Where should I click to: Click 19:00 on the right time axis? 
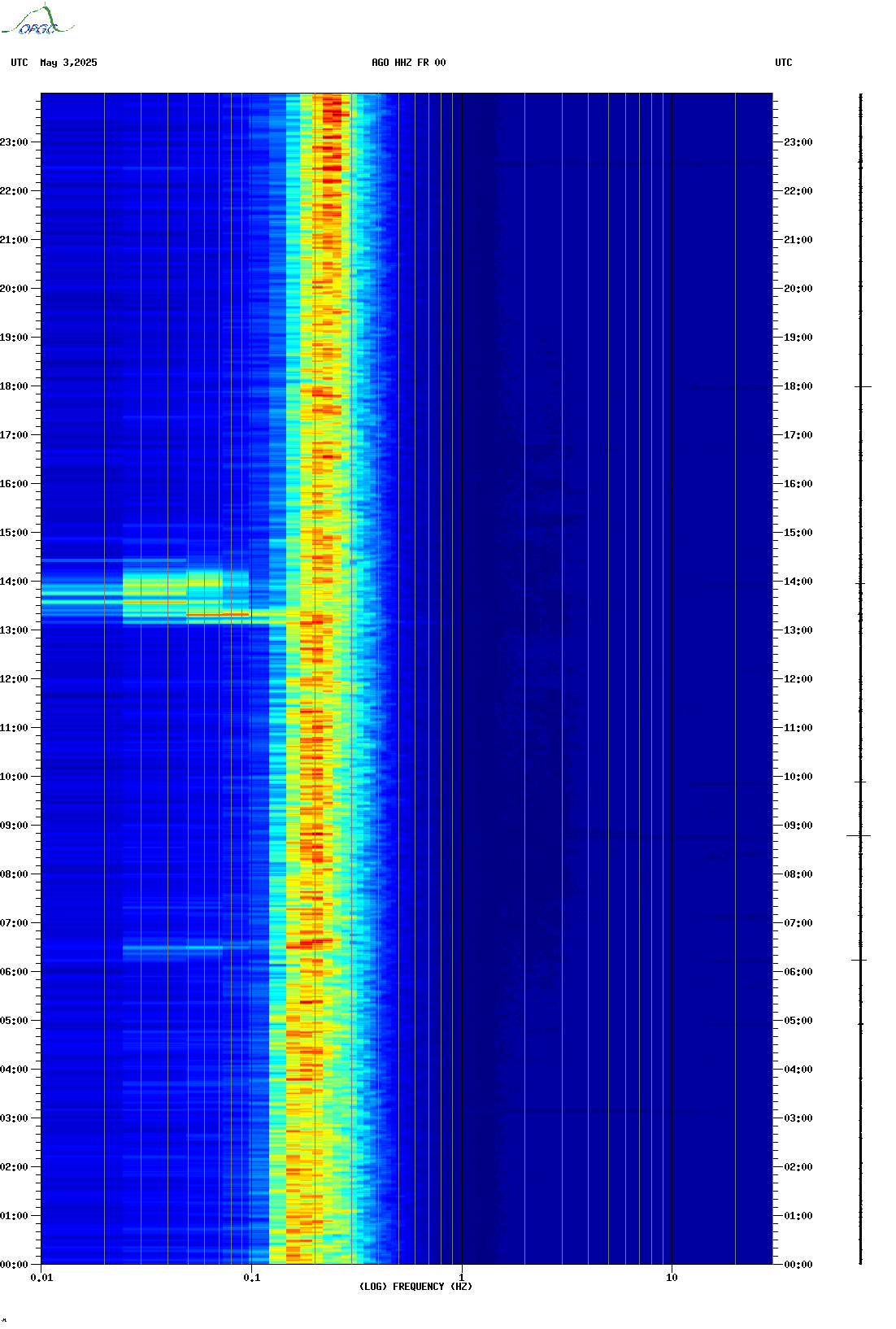(x=798, y=338)
